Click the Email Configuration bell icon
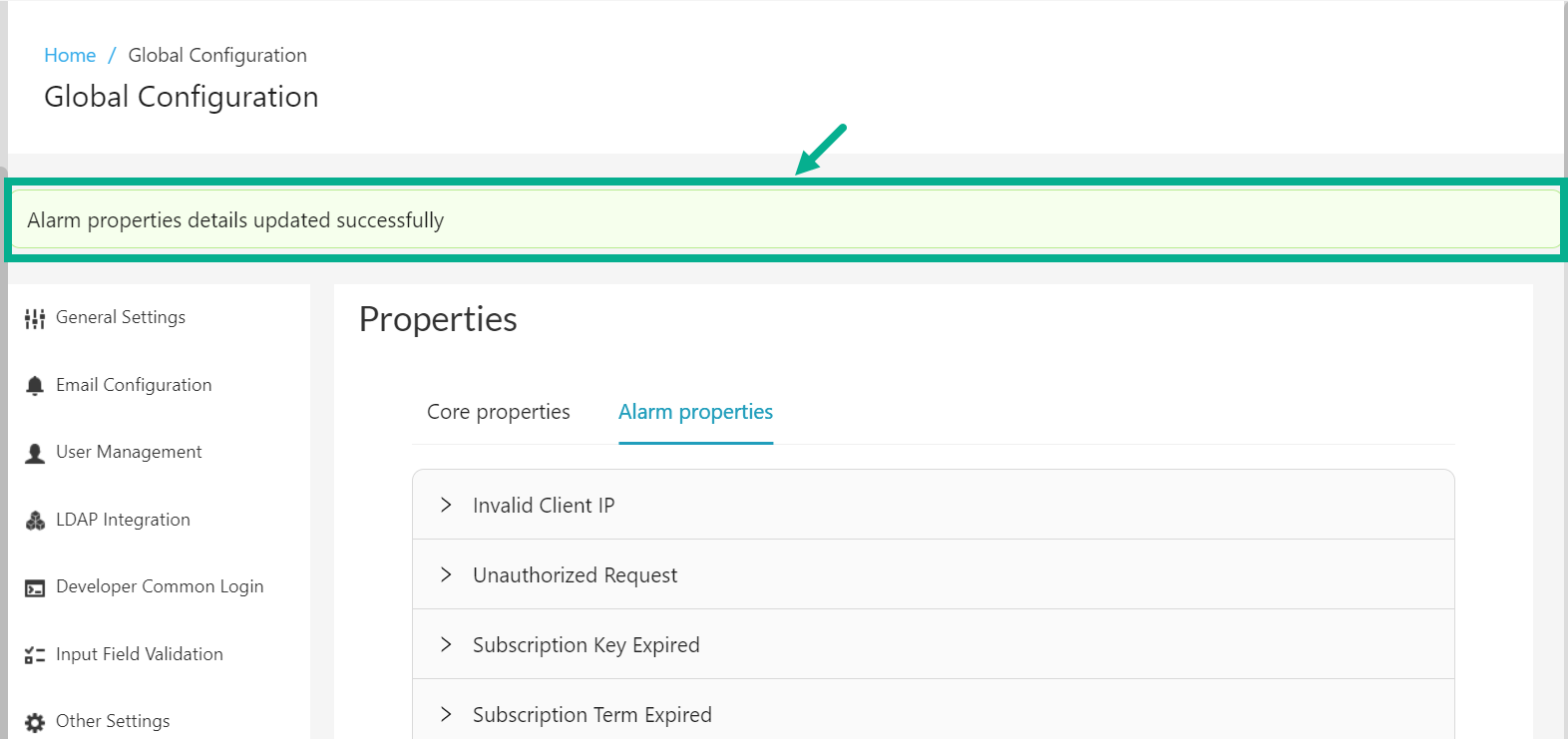 [x=34, y=385]
